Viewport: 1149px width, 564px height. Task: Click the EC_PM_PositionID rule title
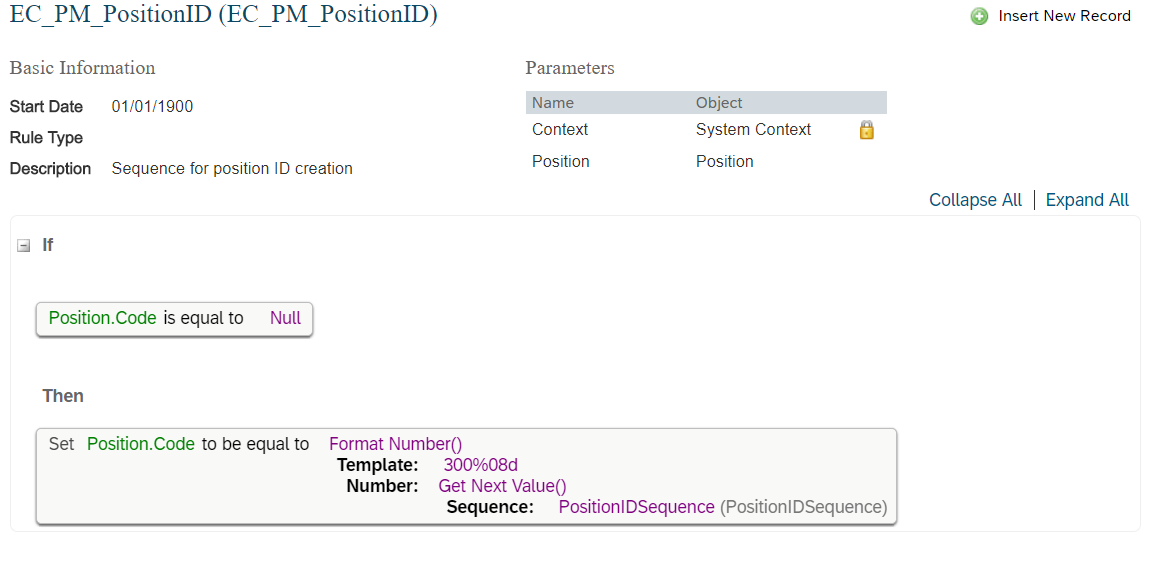[223, 16]
